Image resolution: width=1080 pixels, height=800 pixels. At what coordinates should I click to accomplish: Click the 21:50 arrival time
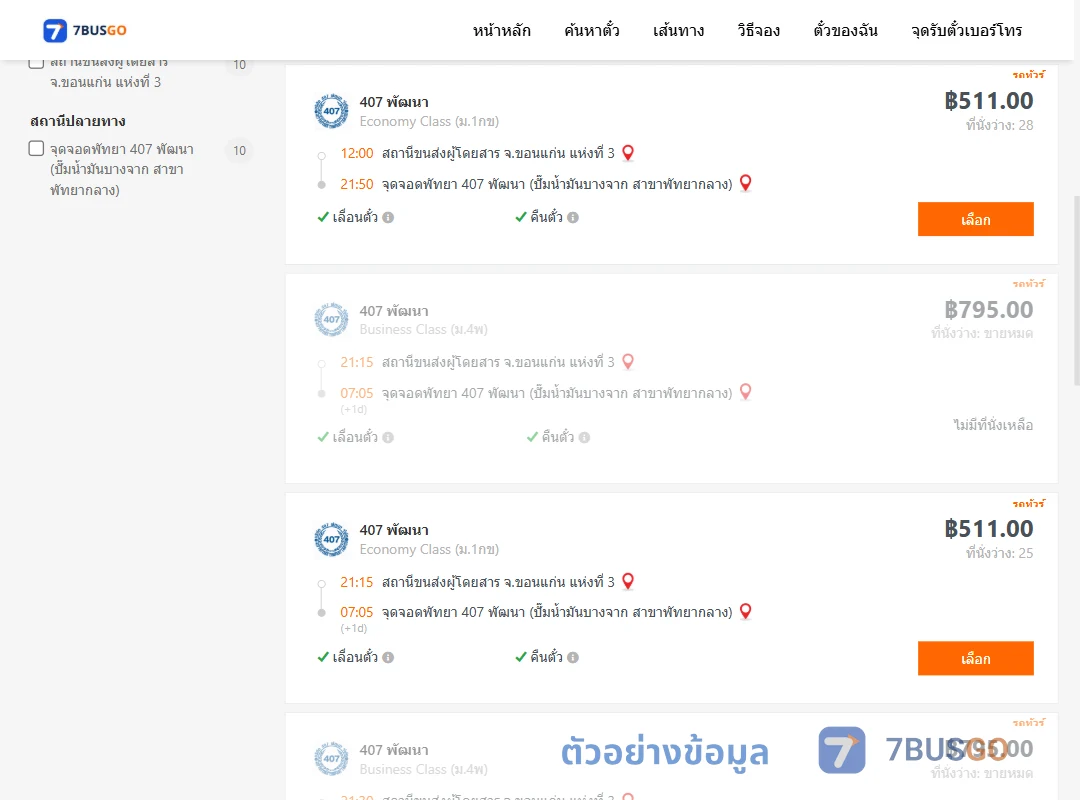[x=357, y=184]
